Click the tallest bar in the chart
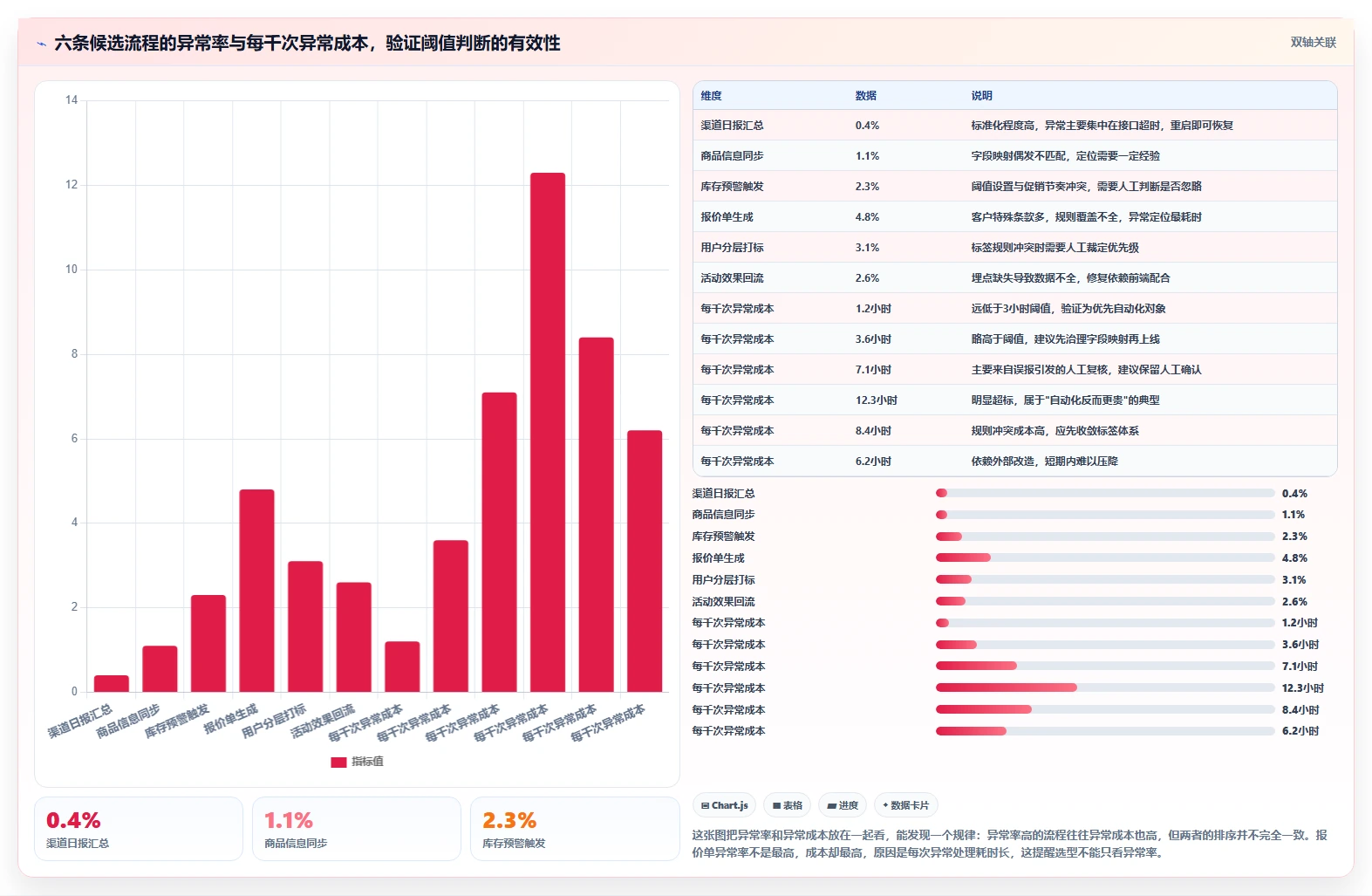 (x=548, y=433)
